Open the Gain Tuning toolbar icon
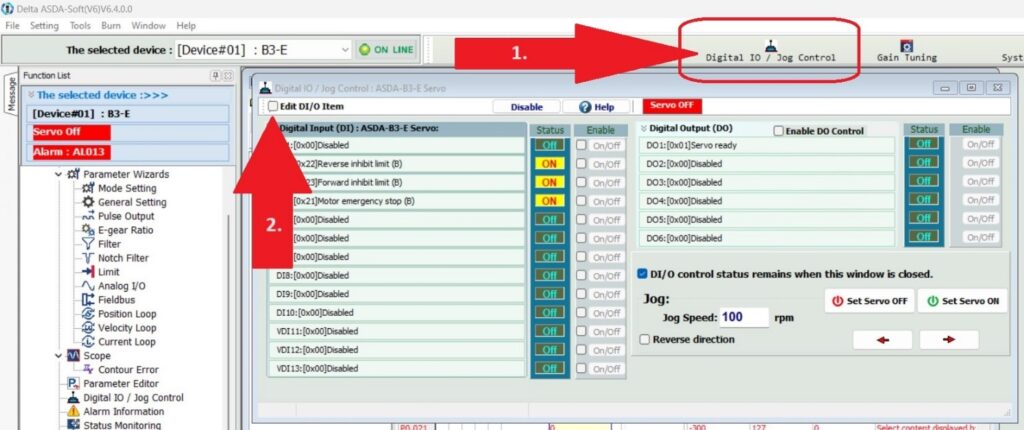 tap(906, 50)
